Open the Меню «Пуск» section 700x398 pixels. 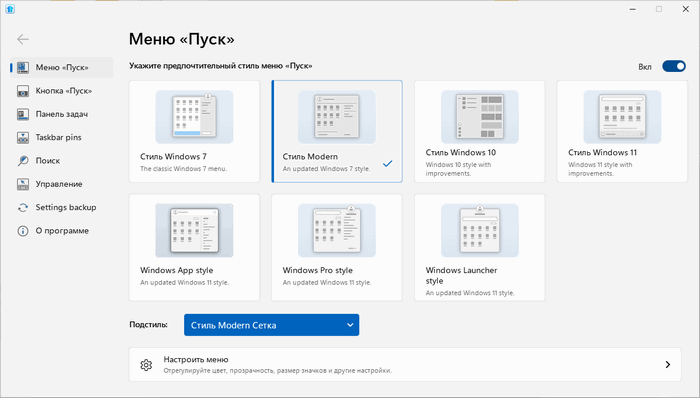[62, 67]
